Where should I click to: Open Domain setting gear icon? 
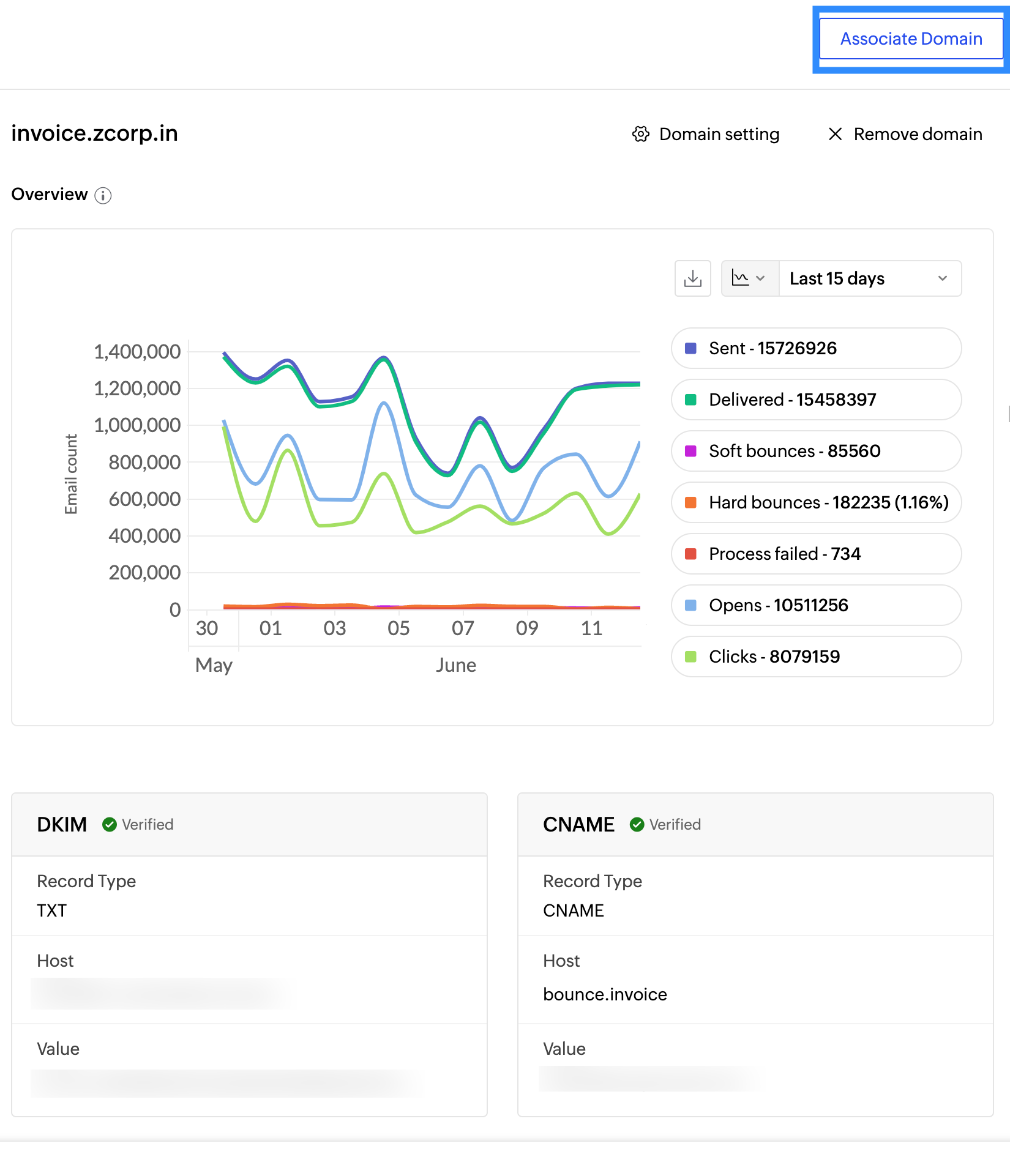point(640,134)
